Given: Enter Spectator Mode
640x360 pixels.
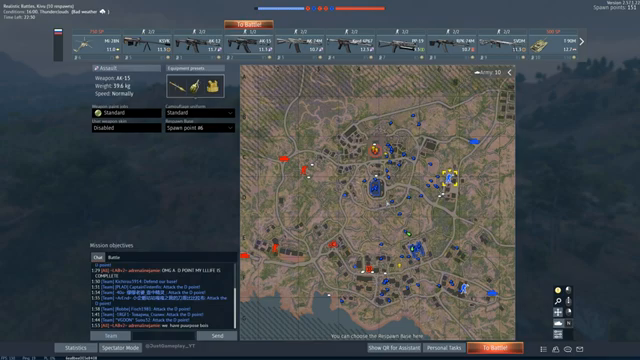Looking at the screenshot, I should point(120,348).
